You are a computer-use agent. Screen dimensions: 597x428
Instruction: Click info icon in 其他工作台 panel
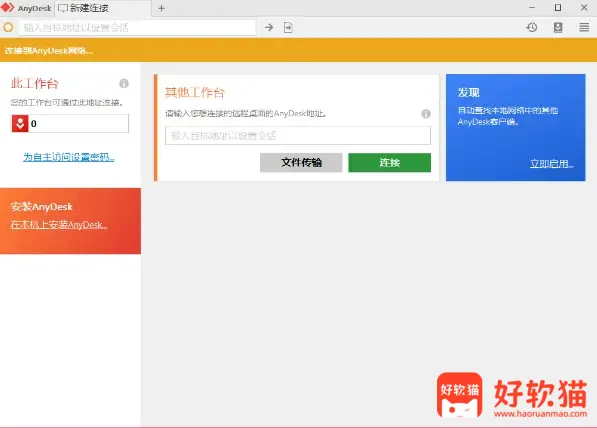tap(426, 113)
